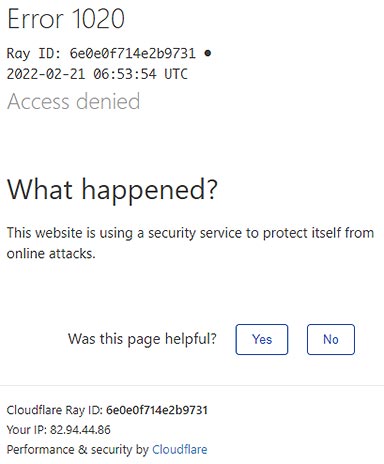This screenshot has width=384, height=464.
Task: Click the "Performance & security by" text
Action: click(78, 449)
